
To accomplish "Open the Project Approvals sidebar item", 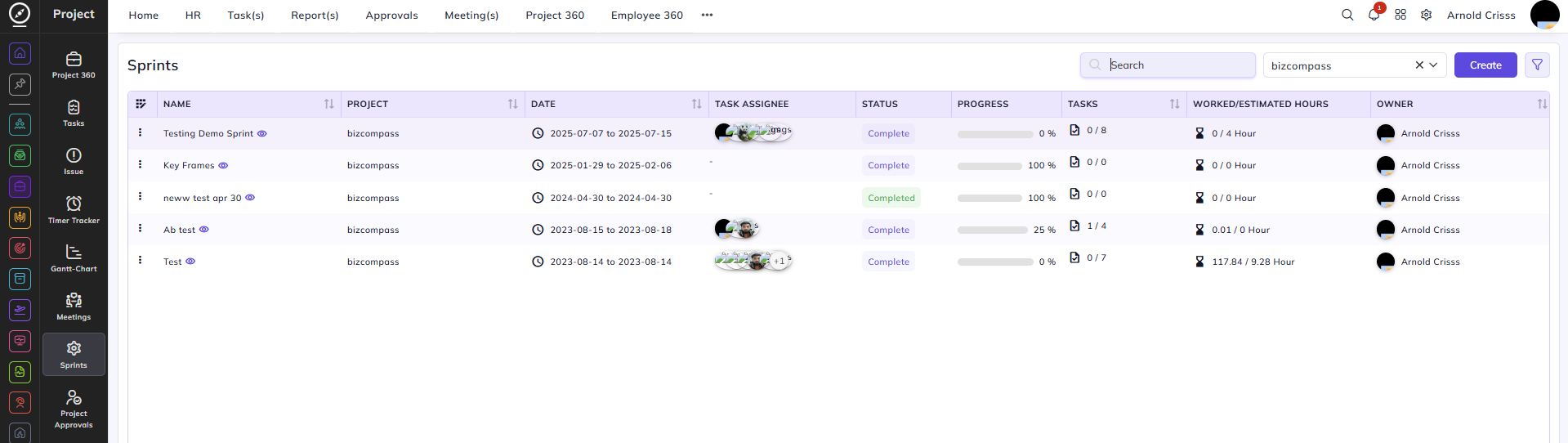I will (x=74, y=408).
